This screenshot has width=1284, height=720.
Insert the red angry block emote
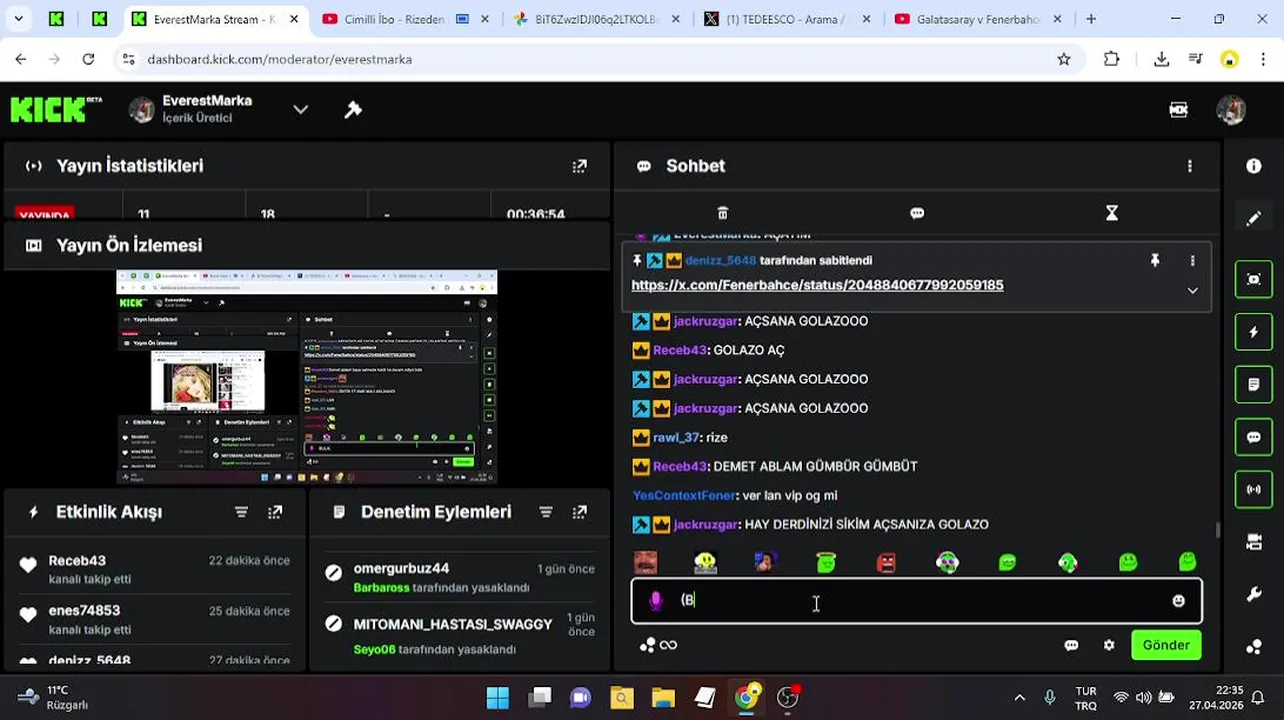pos(886,562)
